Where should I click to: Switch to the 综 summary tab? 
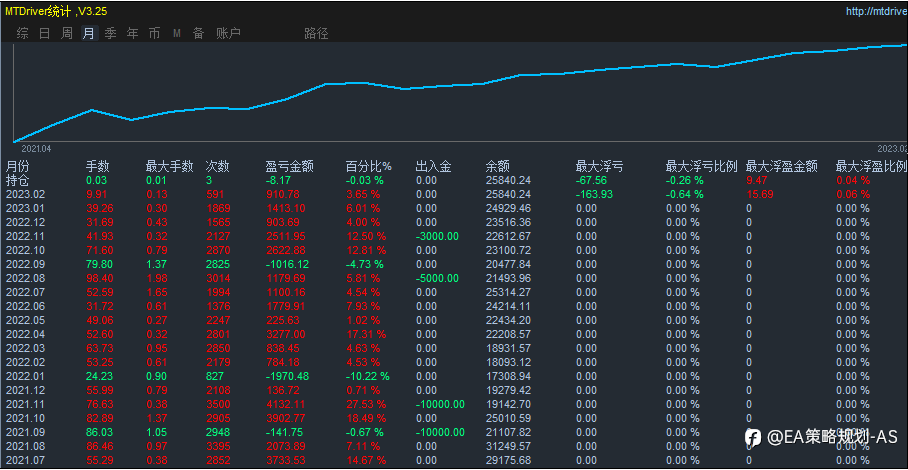pyautogui.click(x=23, y=34)
